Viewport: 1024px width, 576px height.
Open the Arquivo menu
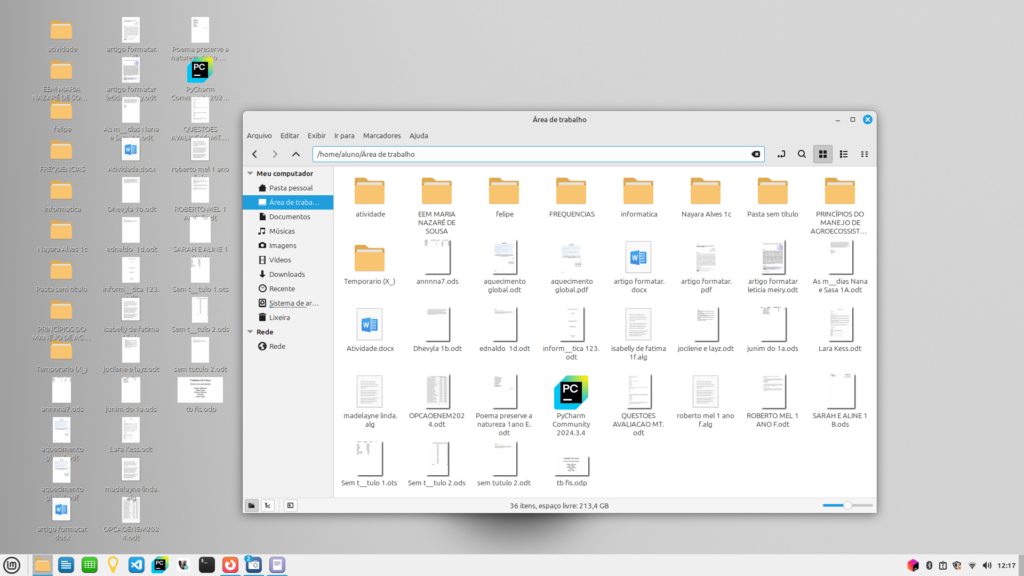259,135
